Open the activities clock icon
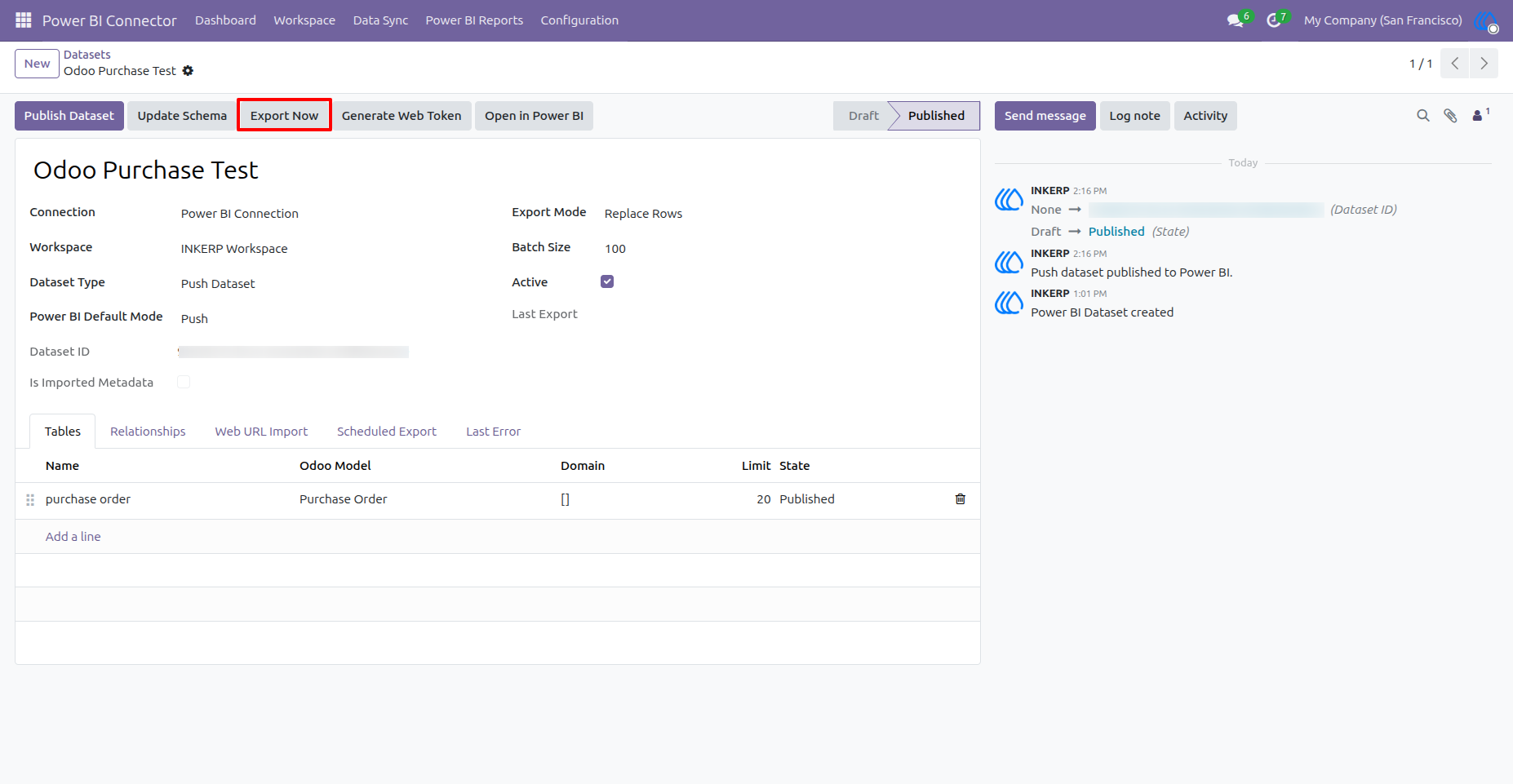1513x784 pixels. click(1274, 20)
